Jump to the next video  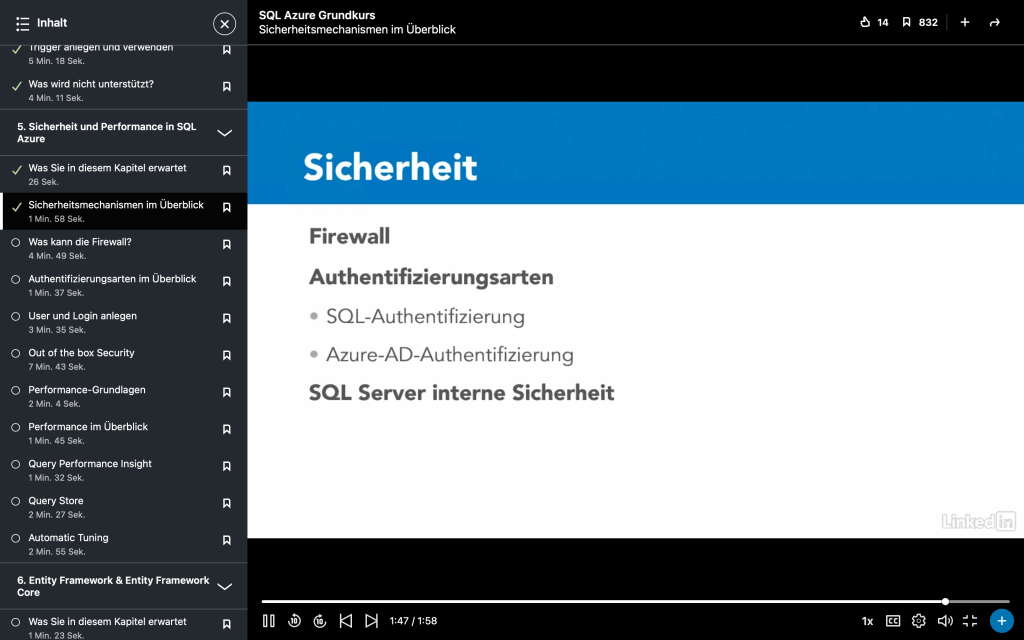pos(371,621)
